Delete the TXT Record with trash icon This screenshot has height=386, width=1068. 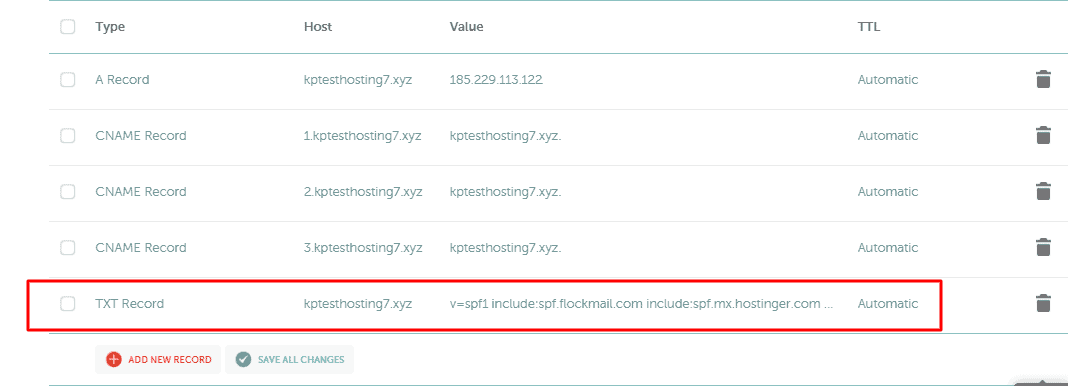pyautogui.click(x=1043, y=304)
